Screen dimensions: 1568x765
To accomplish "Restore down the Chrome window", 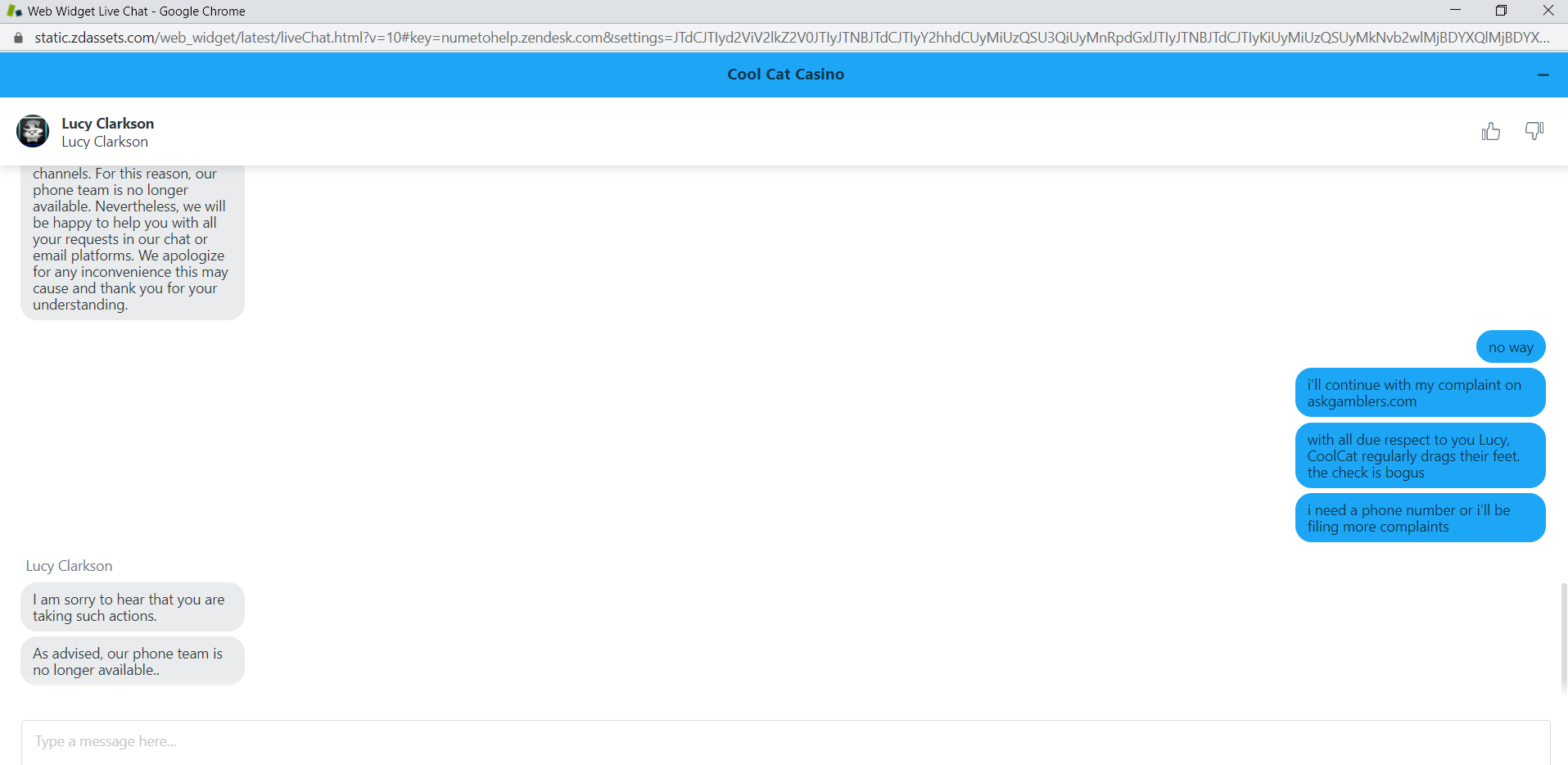I will pos(1501,11).
